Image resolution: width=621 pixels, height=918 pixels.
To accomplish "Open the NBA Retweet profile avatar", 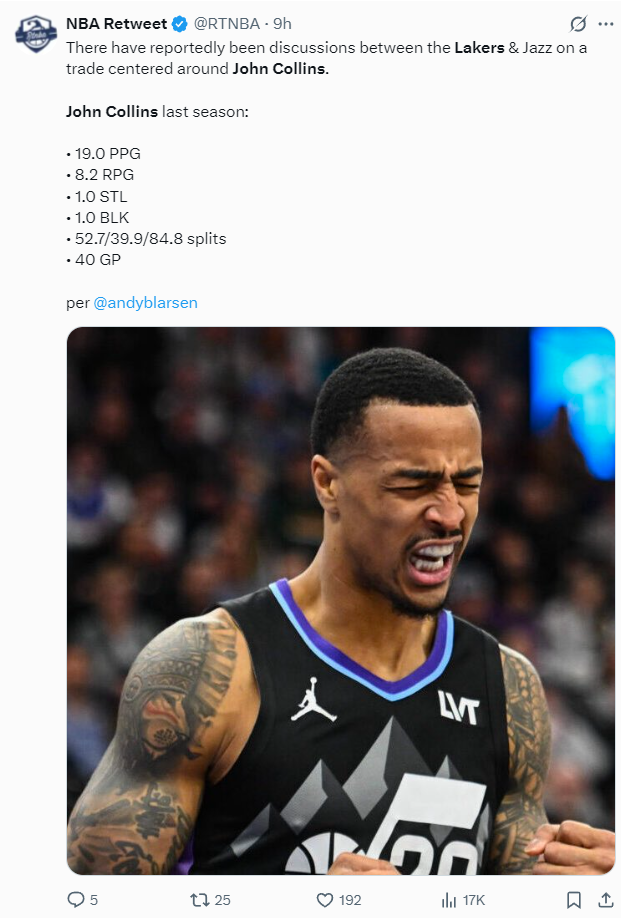I will 36,33.
